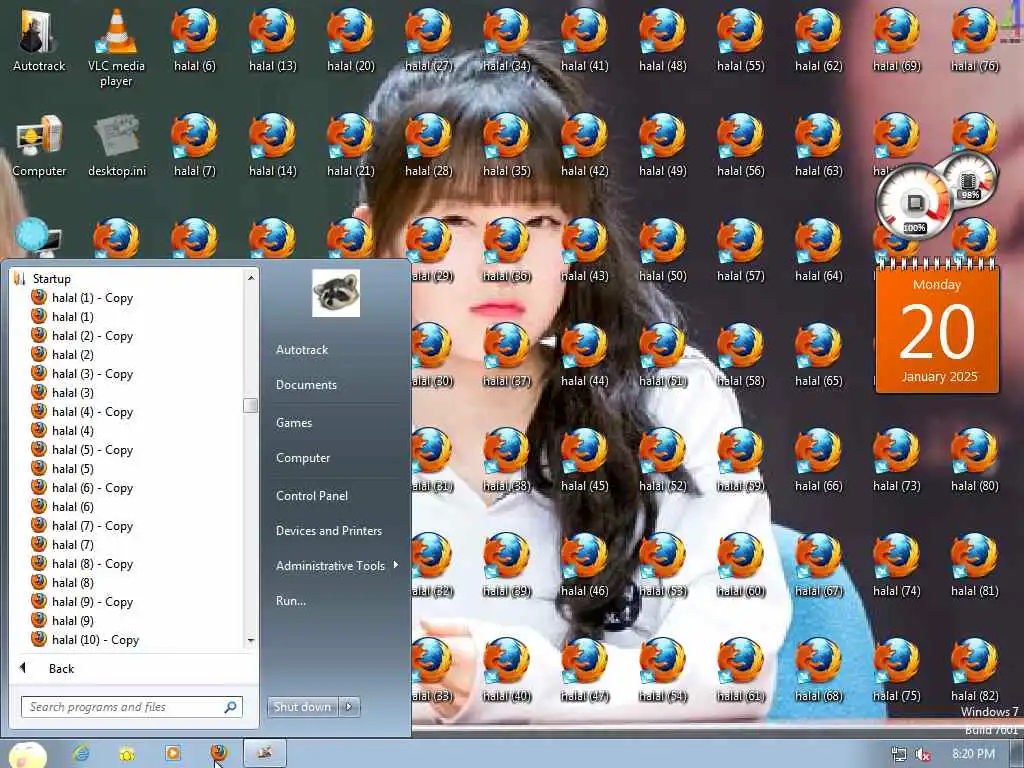
Task: Click the Start orb button
Action: pos(28,755)
